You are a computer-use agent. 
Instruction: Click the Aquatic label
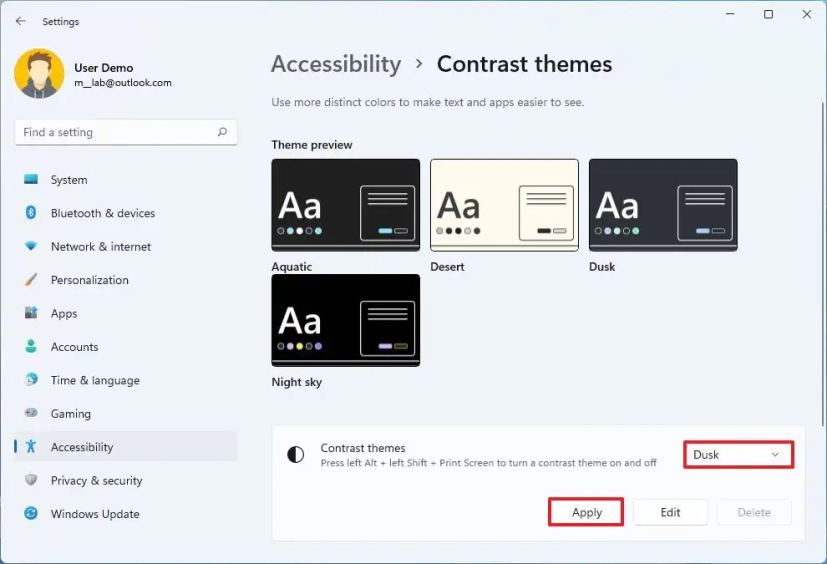click(x=292, y=266)
